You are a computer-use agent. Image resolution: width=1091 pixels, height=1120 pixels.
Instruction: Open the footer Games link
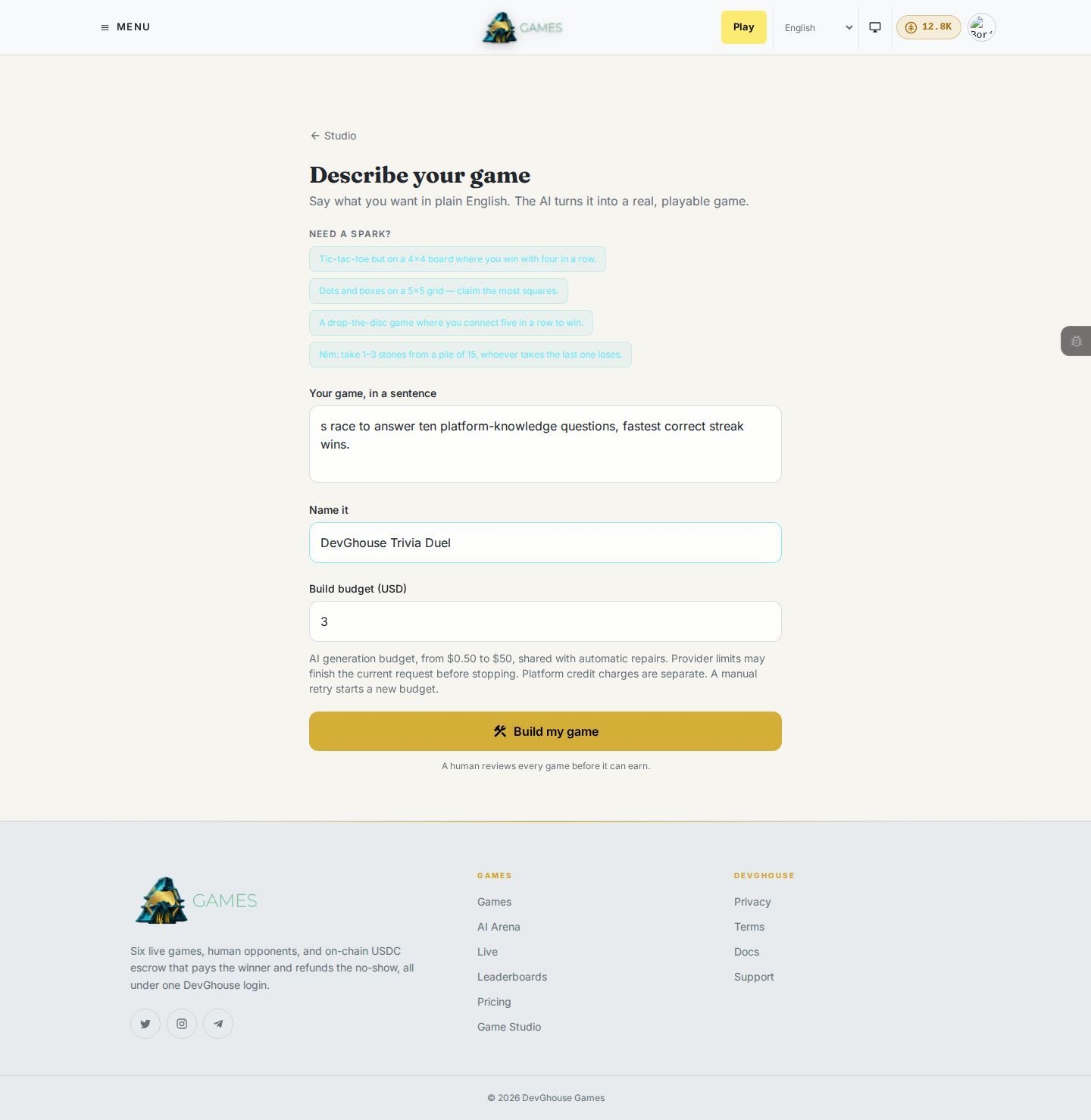tap(494, 902)
